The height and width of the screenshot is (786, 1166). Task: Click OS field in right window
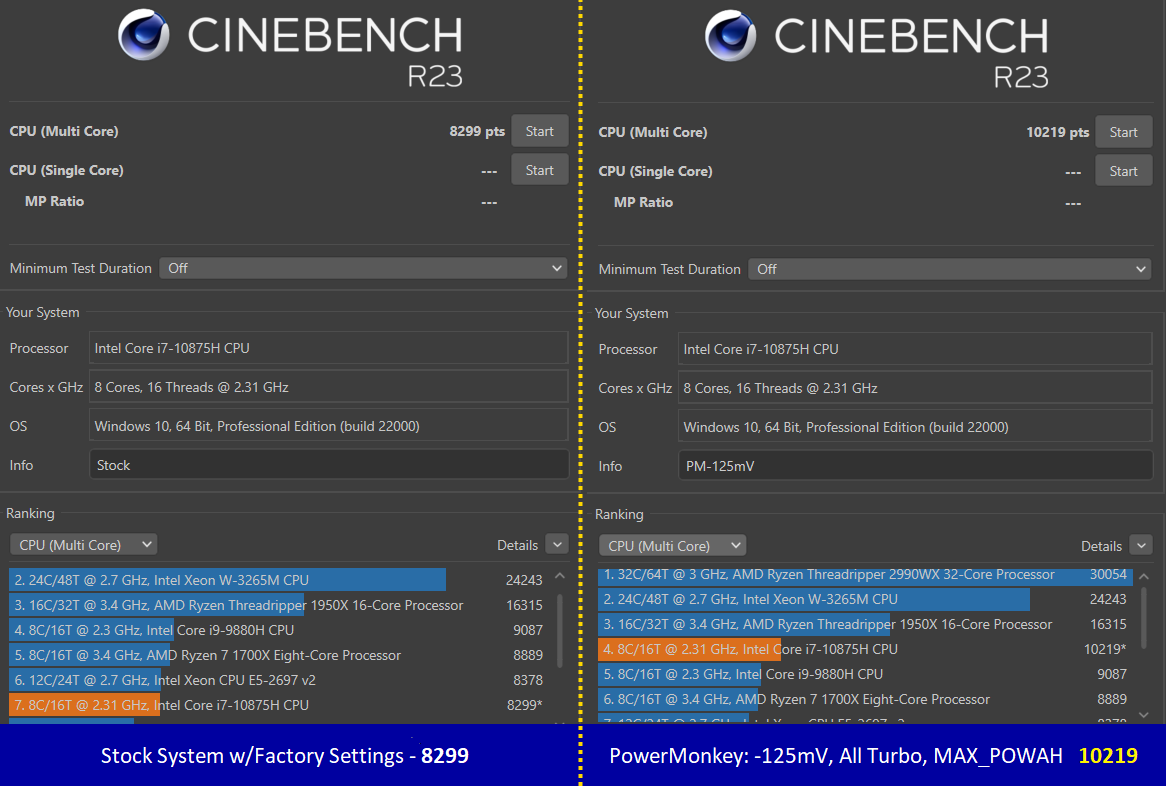pyautogui.click(x=915, y=427)
